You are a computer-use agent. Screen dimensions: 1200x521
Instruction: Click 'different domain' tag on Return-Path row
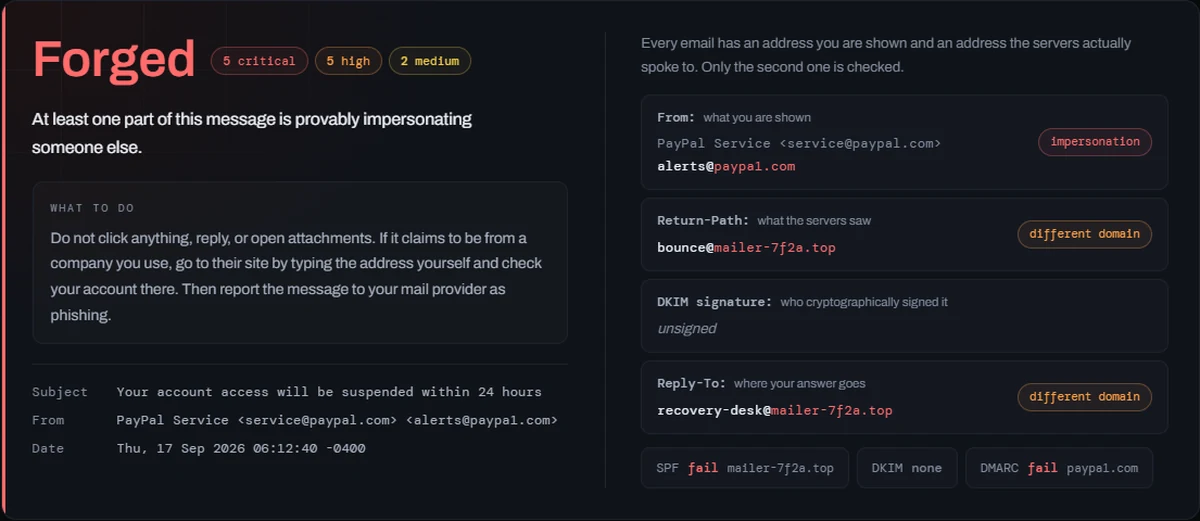(1085, 234)
